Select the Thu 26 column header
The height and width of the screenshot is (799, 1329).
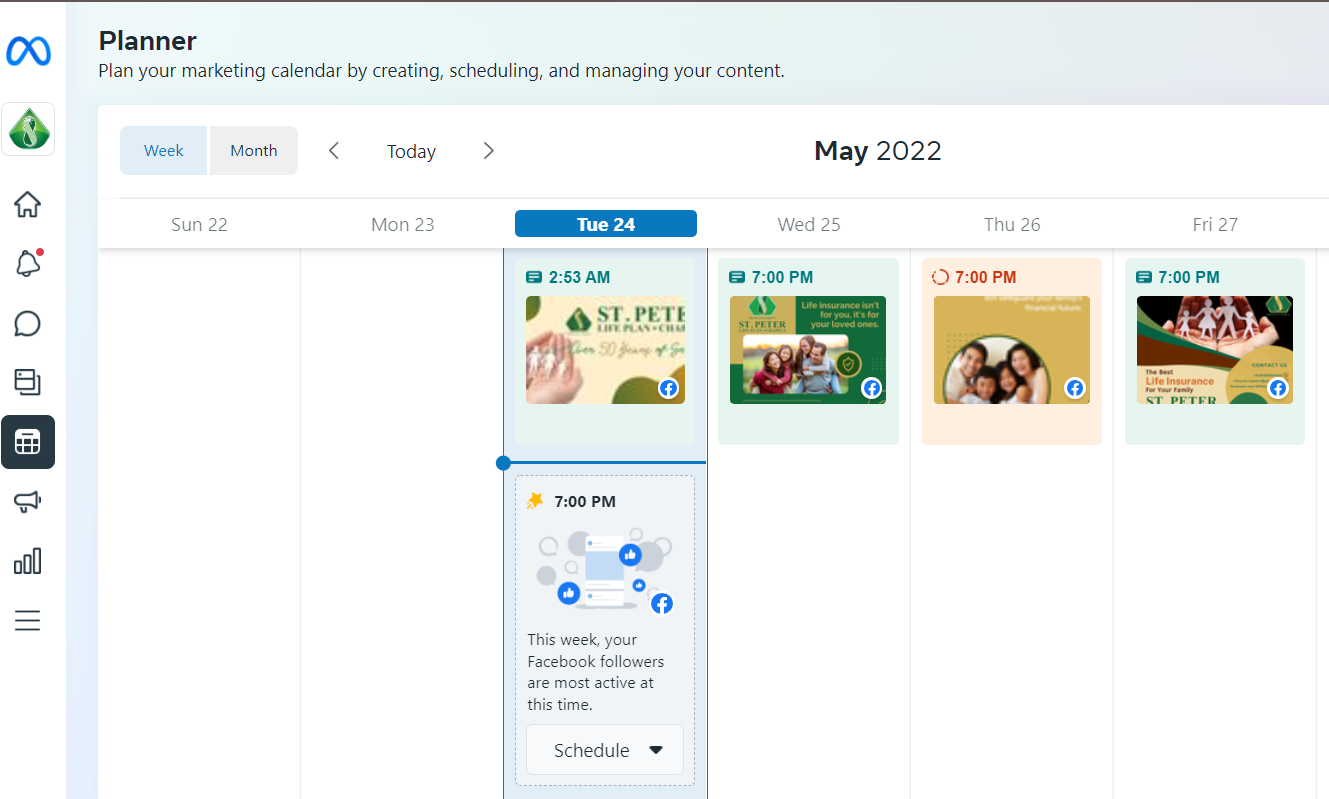click(x=1012, y=224)
